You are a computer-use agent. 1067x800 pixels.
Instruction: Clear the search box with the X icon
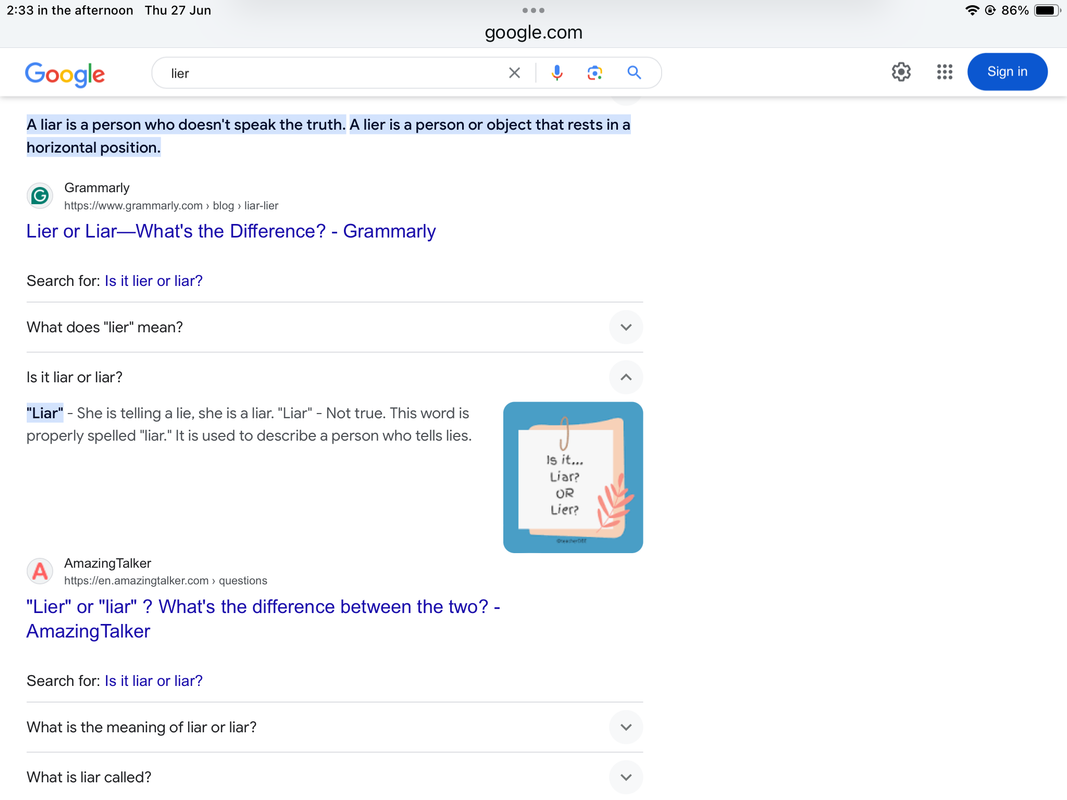[x=514, y=73]
